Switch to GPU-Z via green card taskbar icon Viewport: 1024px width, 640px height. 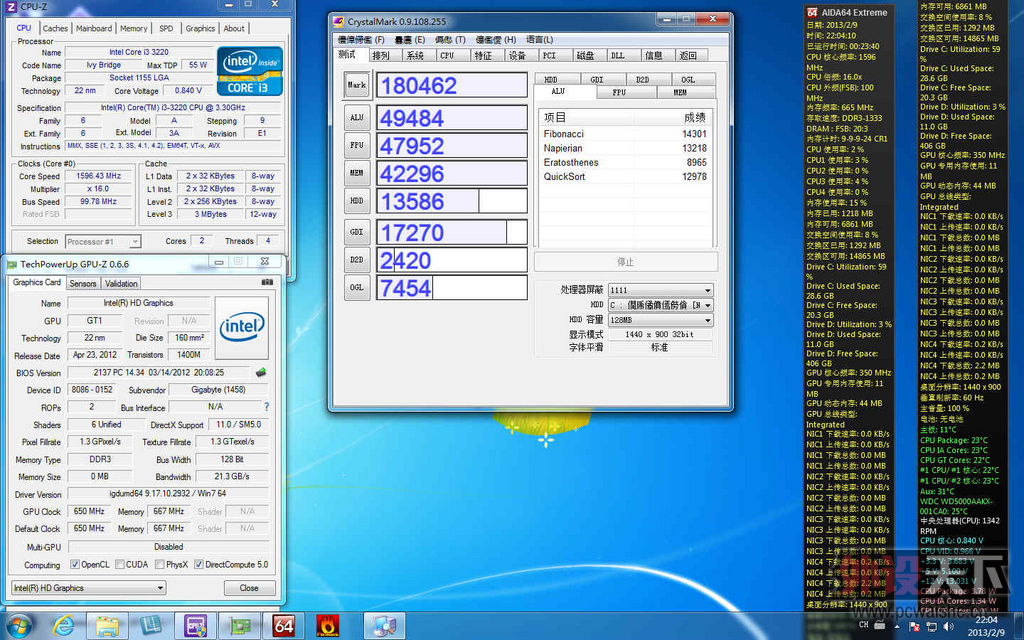(239, 626)
